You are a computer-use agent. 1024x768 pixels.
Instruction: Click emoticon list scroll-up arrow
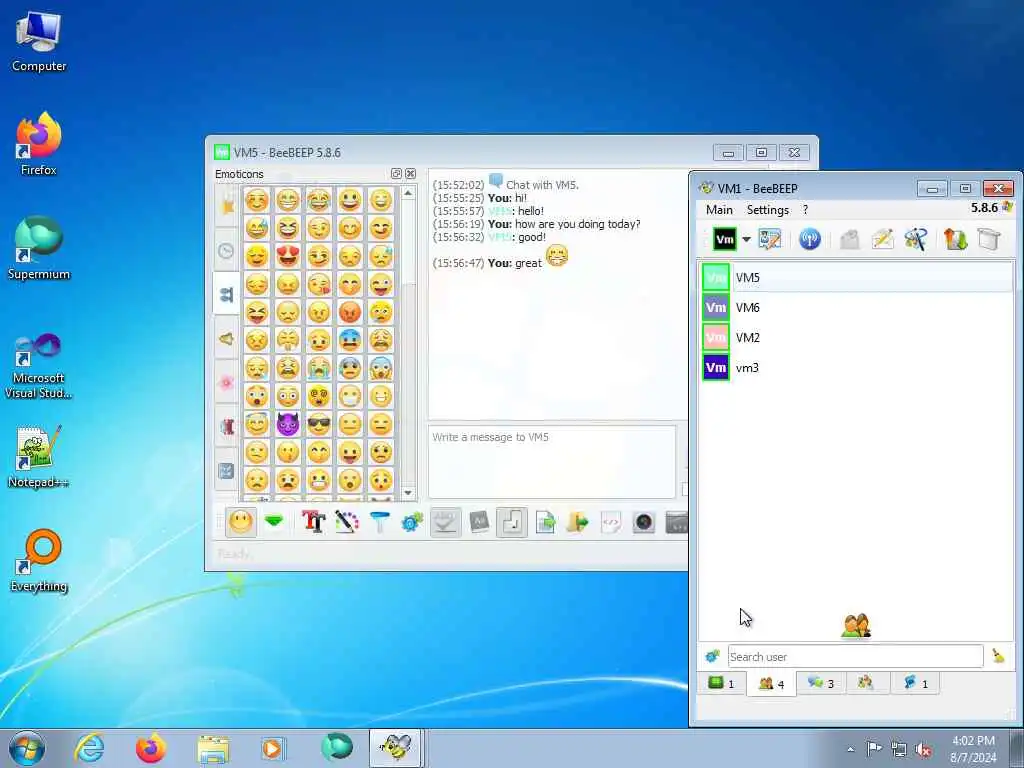pos(408,193)
